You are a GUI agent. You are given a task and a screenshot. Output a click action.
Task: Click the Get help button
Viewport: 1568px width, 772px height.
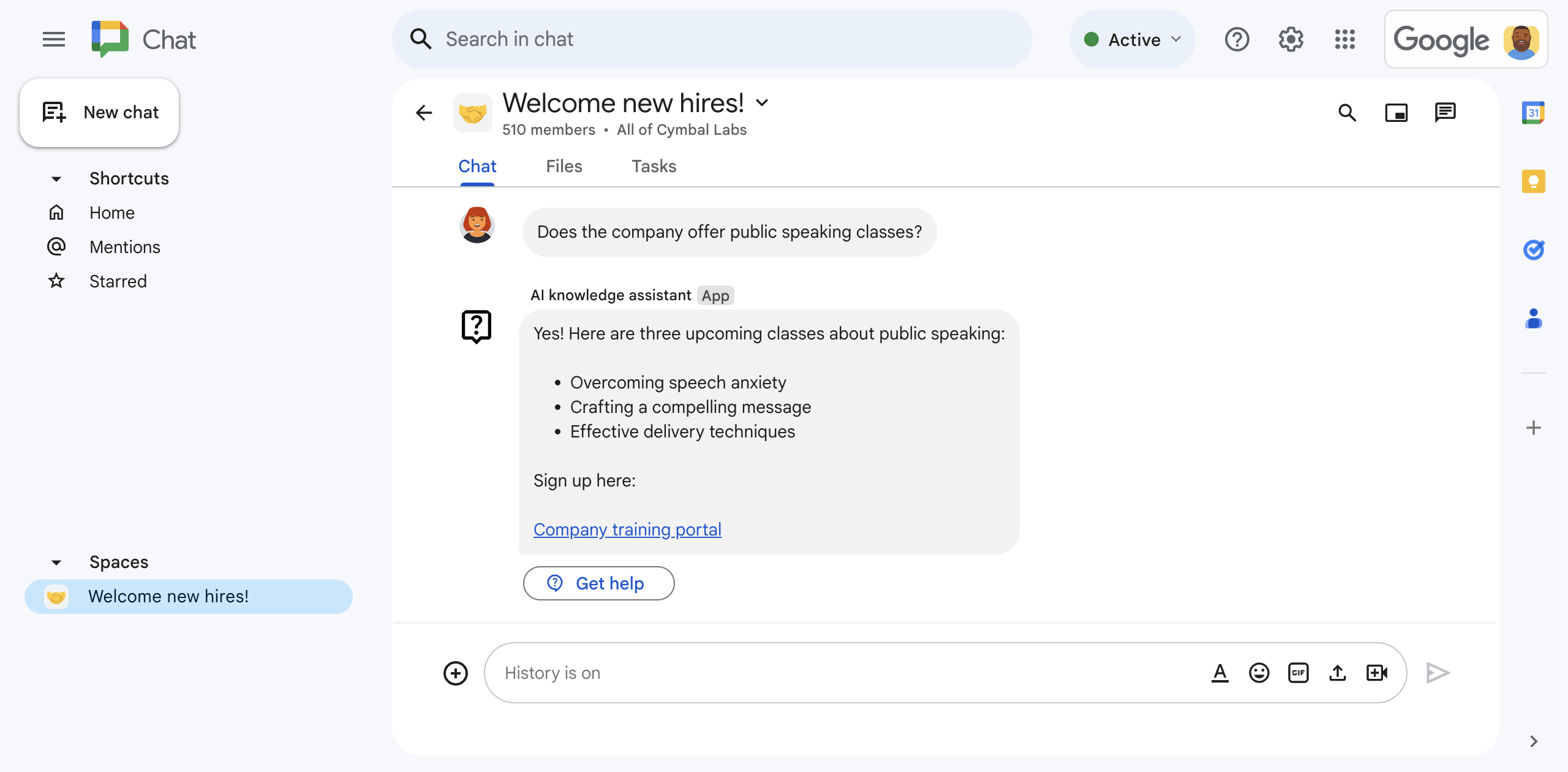[599, 583]
